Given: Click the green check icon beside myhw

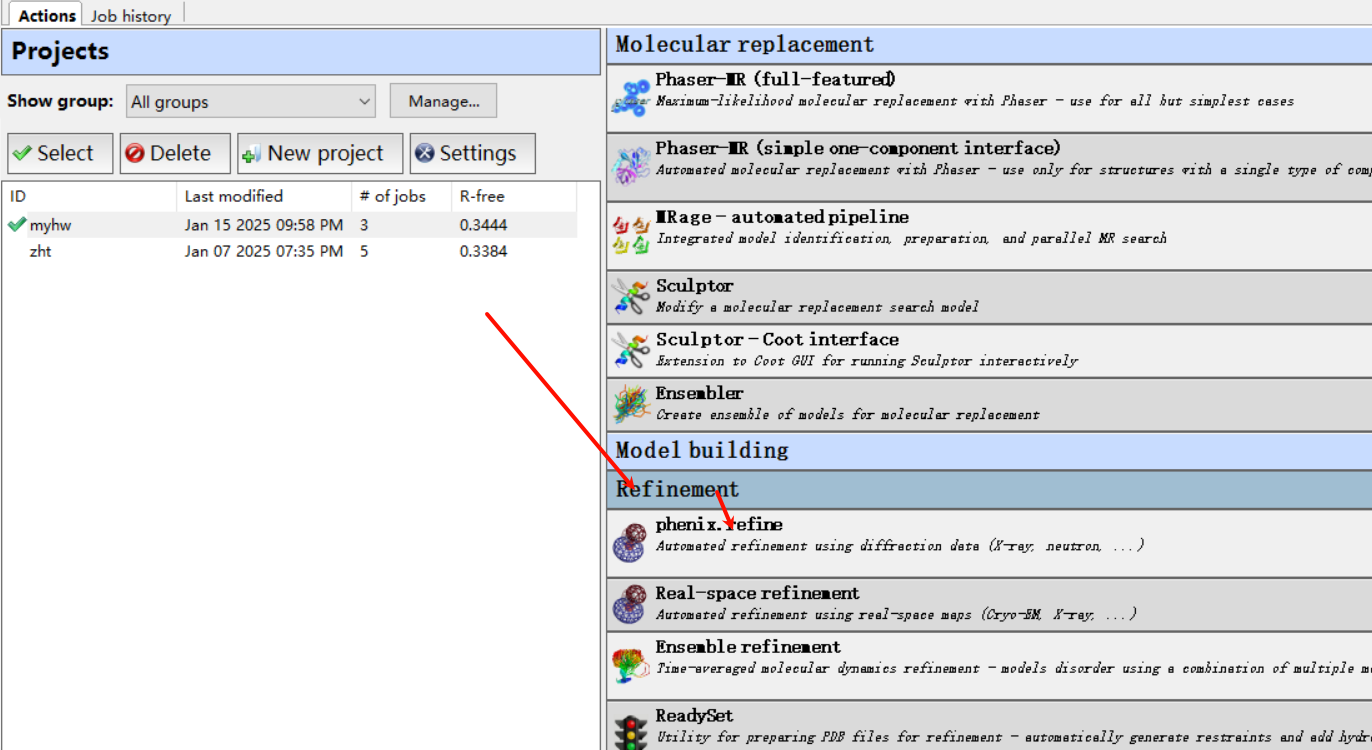Looking at the screenshot, I should 17,225.
